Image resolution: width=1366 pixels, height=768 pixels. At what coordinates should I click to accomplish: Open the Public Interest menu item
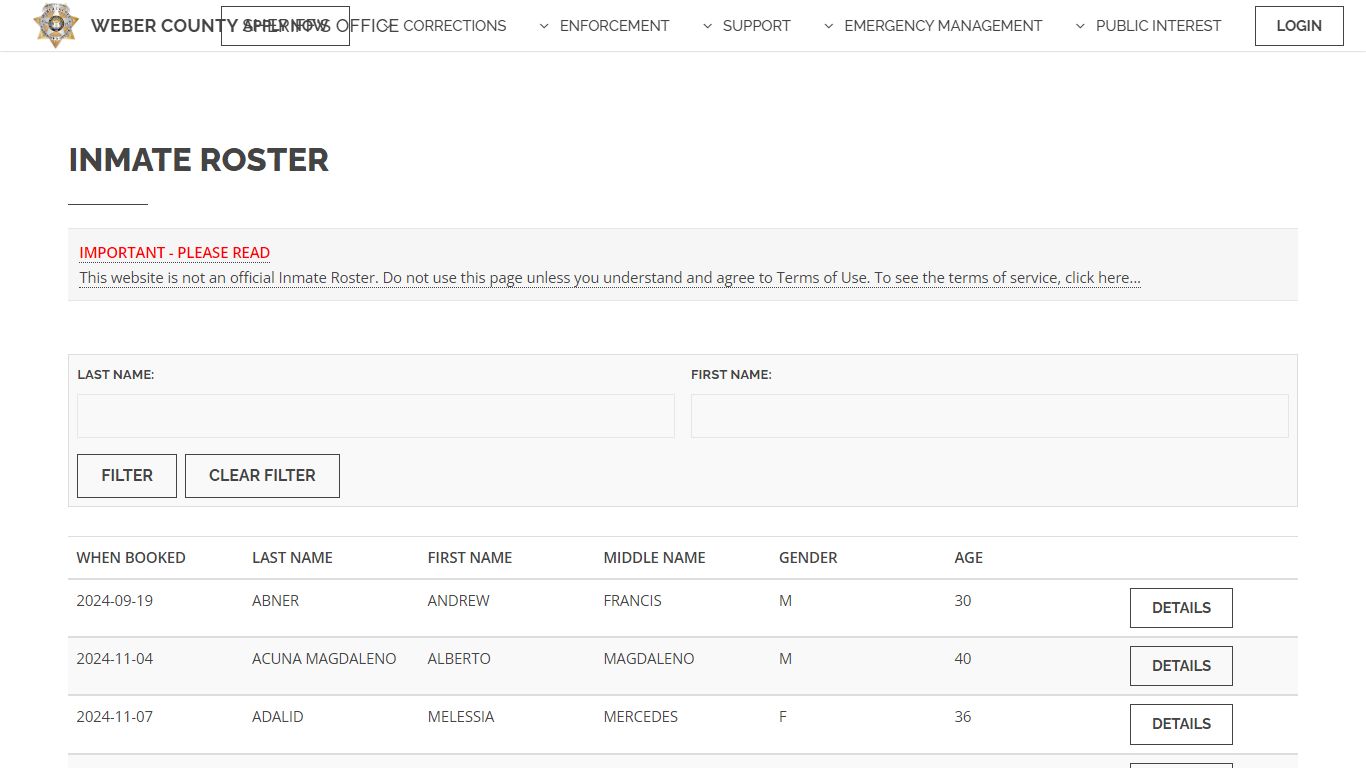pyautogui.click(x=1158, y=26)
